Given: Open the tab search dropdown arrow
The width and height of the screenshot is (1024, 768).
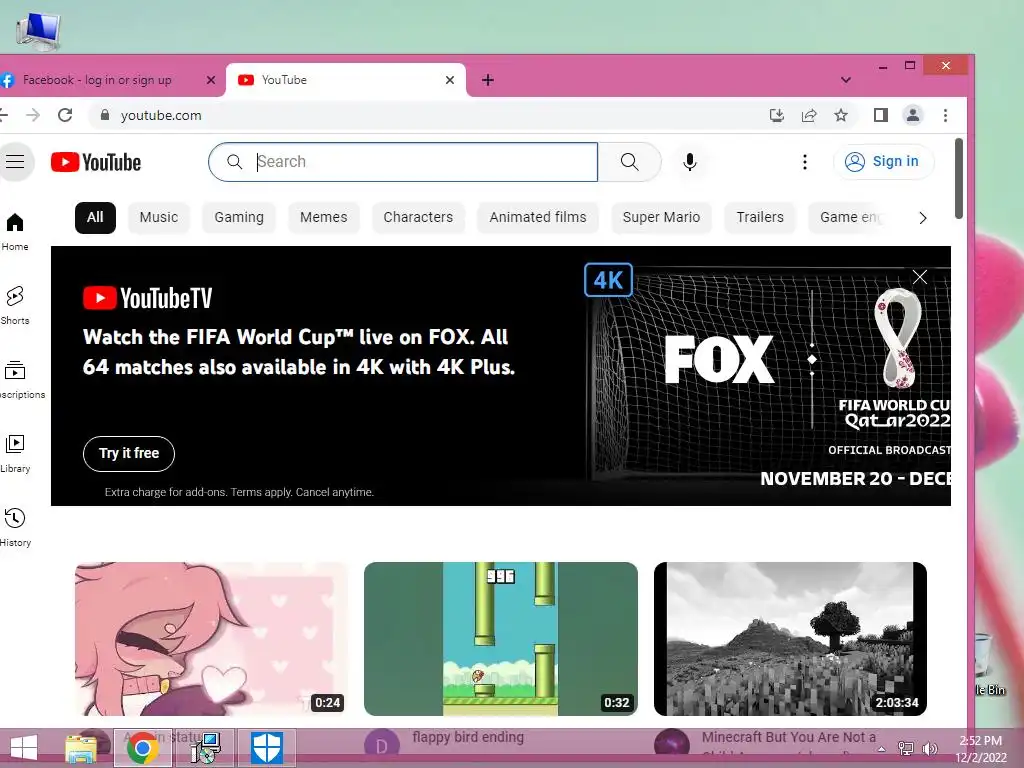Looking at the screenshot, I should coord(846,80).
